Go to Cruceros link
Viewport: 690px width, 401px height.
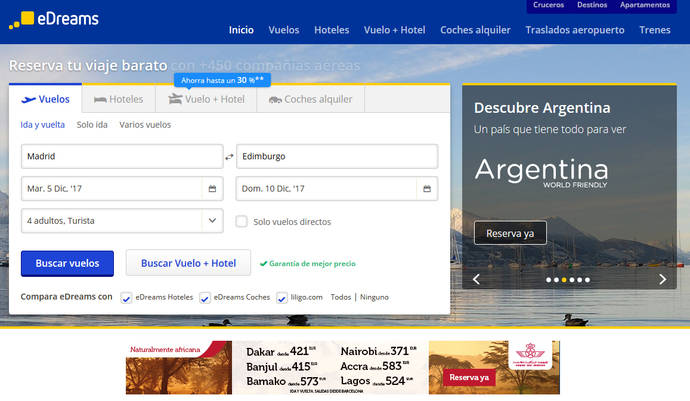[x=548, y=5]
